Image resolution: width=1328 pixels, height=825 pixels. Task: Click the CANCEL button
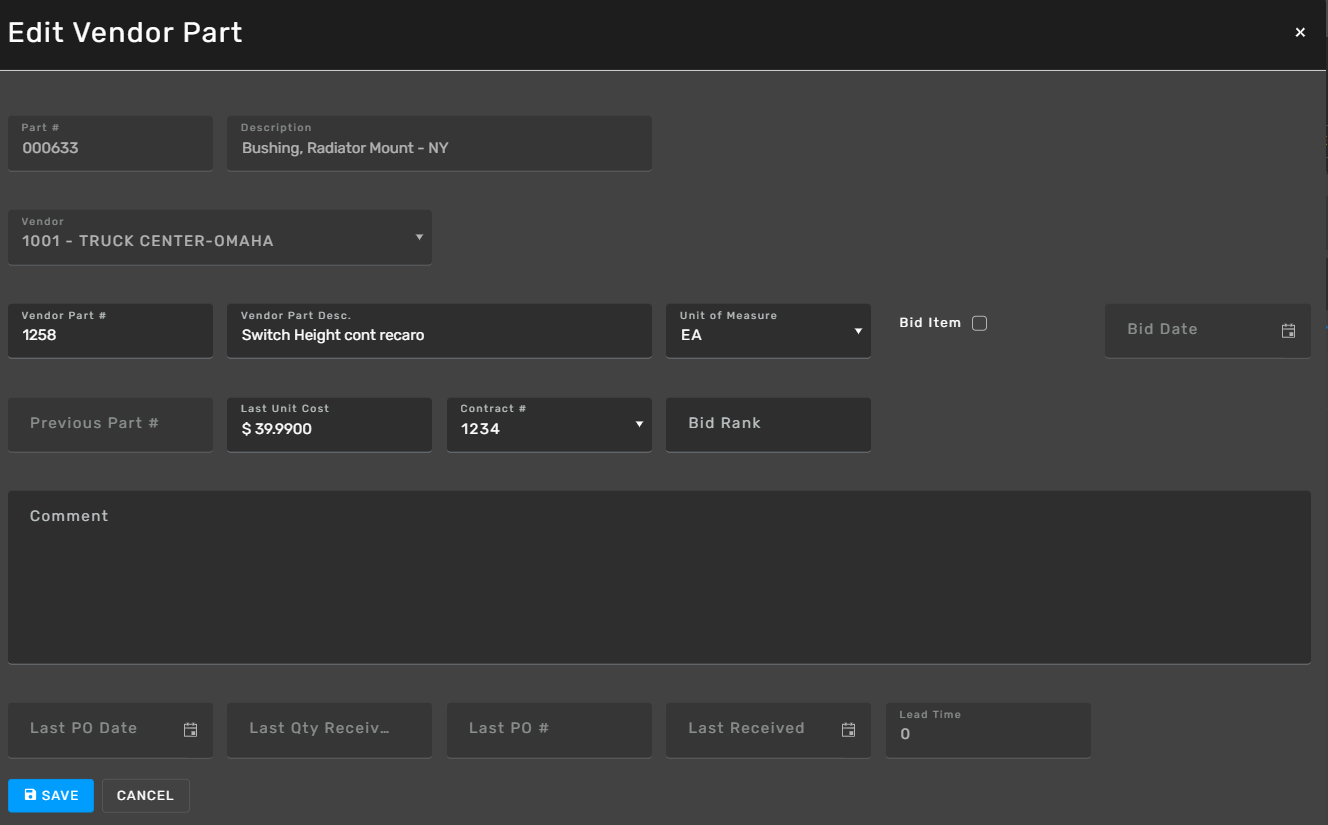pyautogui.click(x=145, y=795)
